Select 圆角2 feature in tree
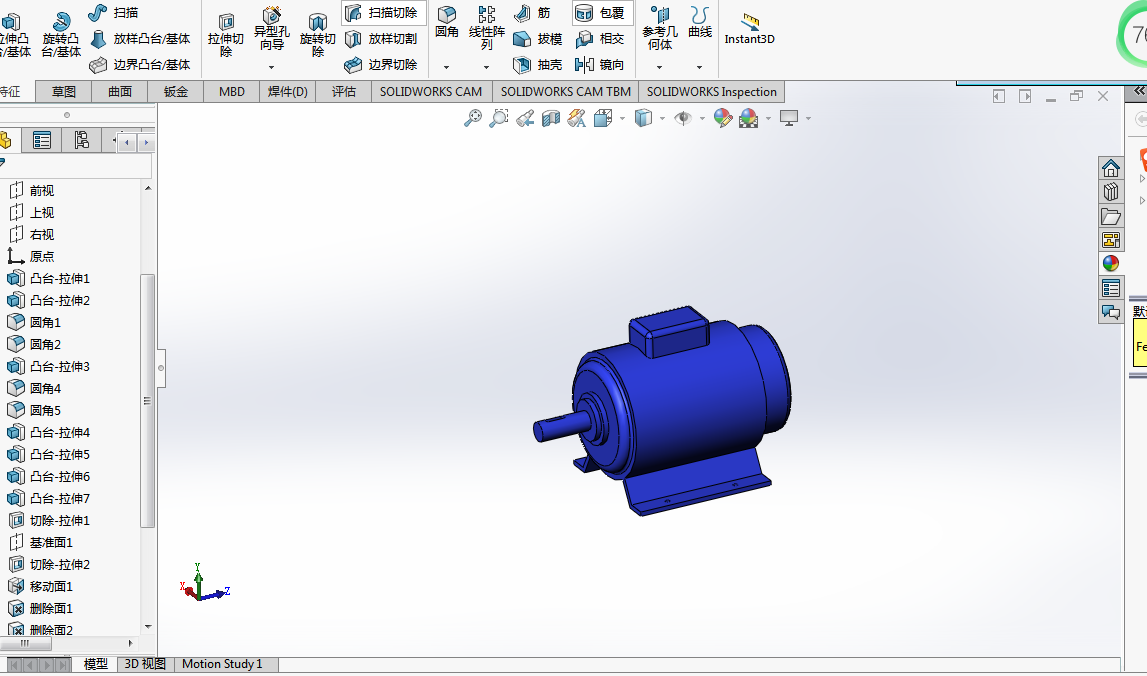Viewport: 1147px width, 676px height. coord(34,345)
